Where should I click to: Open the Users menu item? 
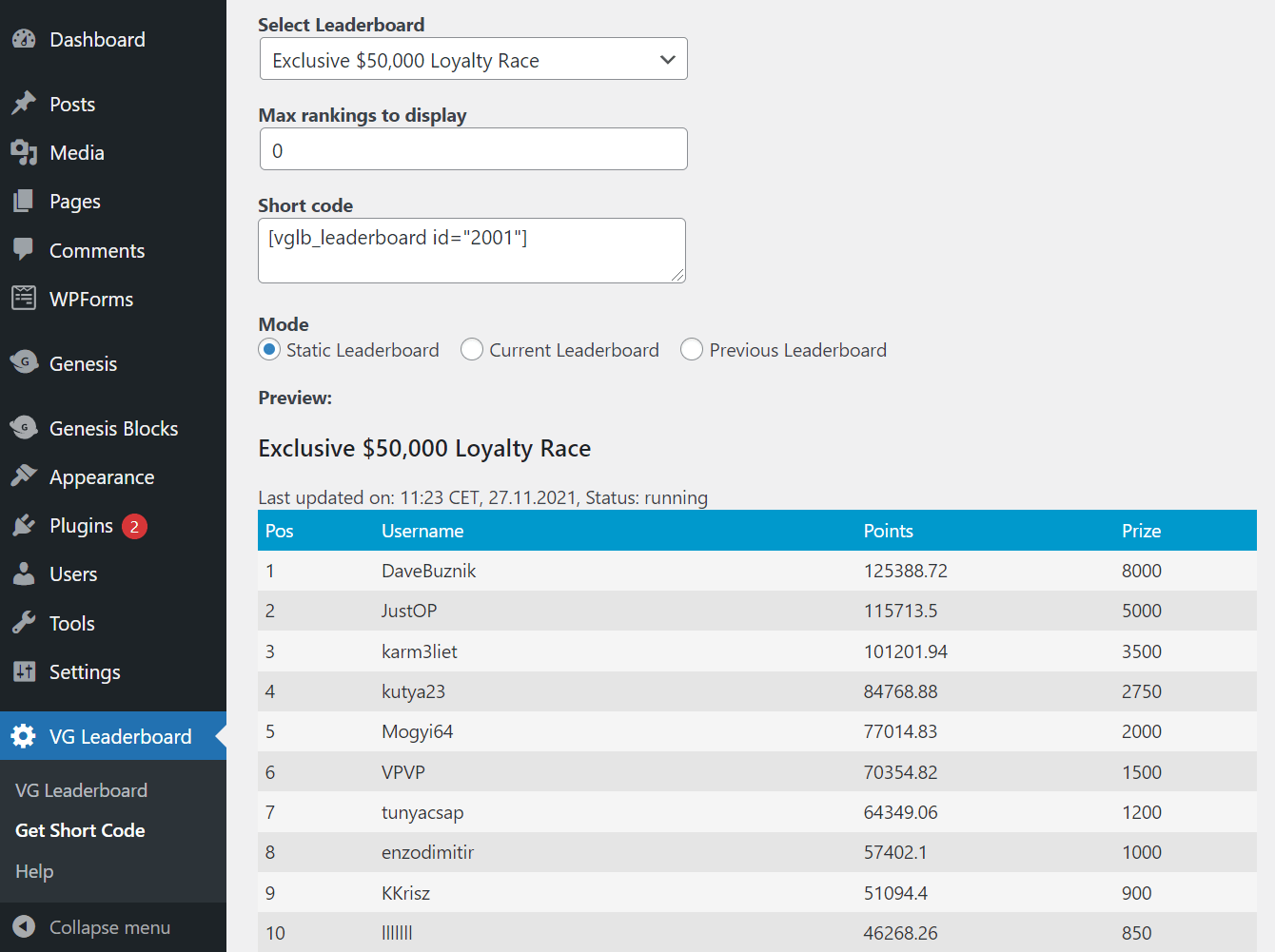pos(113,573)
